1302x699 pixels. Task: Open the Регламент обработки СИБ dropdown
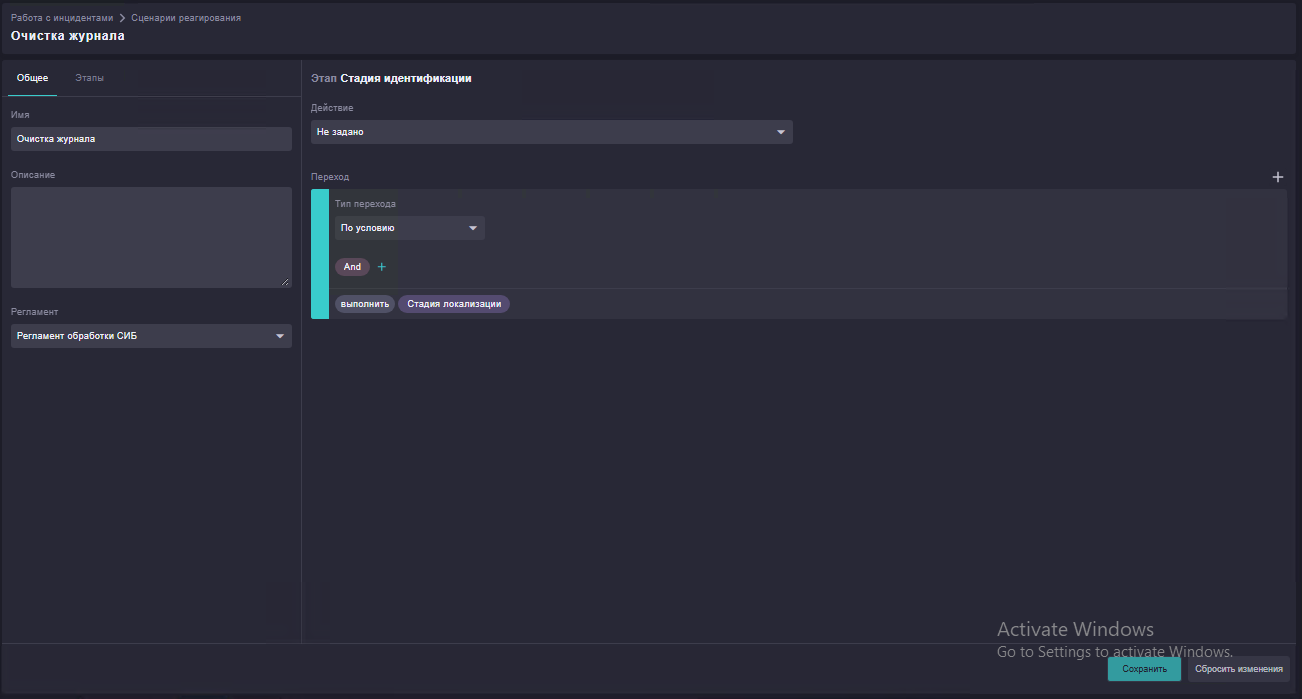(x=151, y=336)
